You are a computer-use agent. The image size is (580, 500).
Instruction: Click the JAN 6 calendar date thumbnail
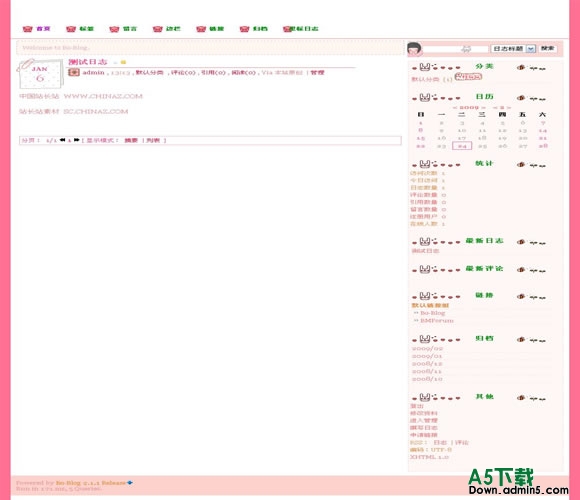tap(40, 74)
